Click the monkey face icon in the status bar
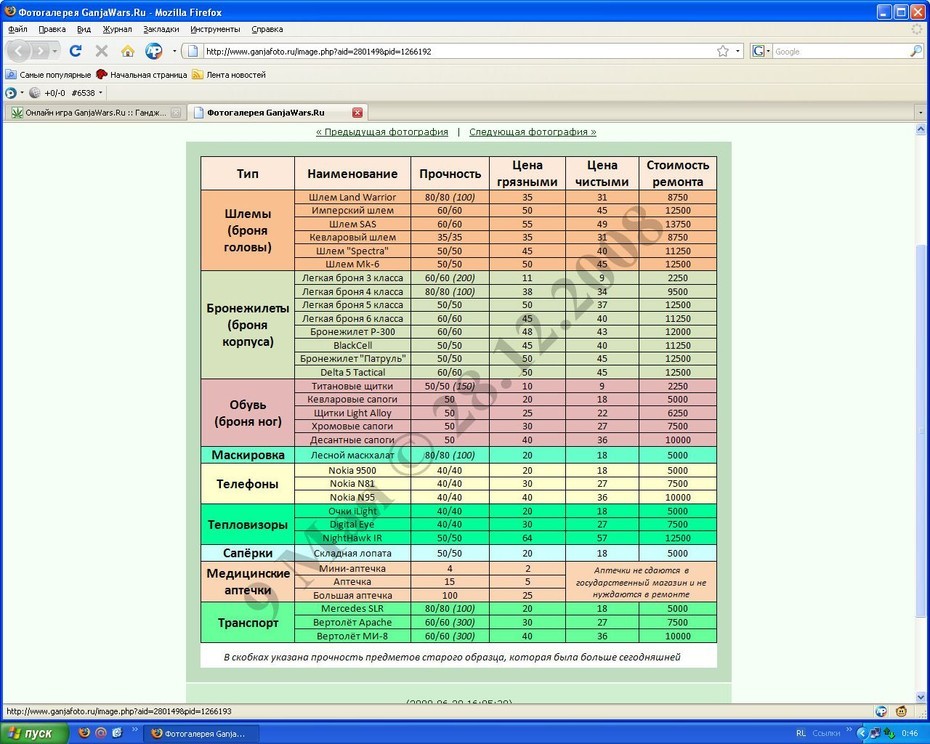 [902, 711]
